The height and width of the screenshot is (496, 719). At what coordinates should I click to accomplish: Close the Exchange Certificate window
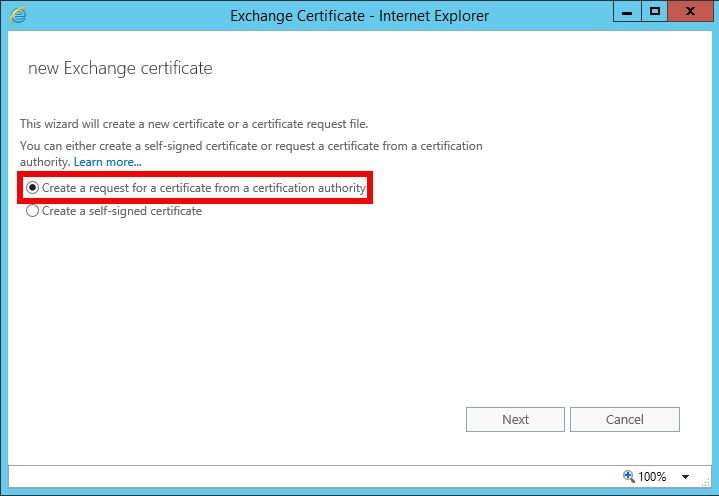pos(690,12)
